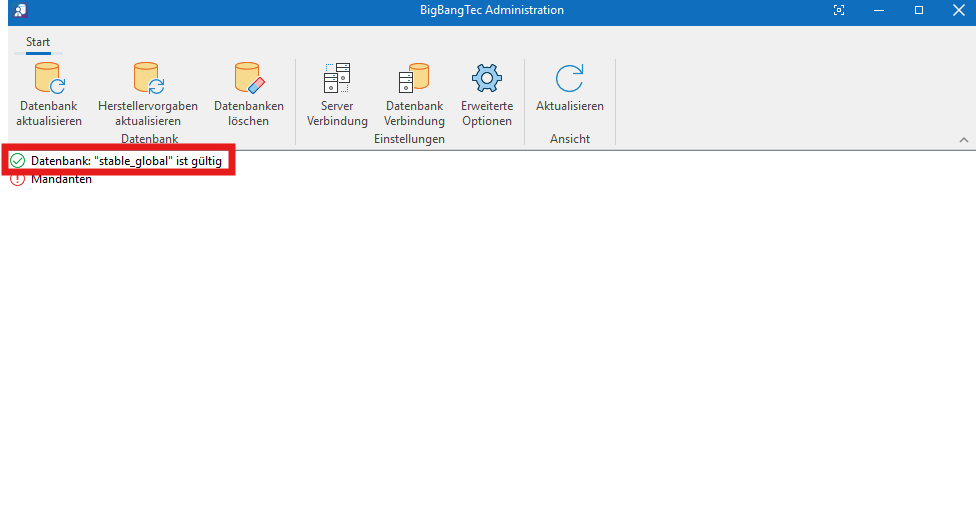This screenshot has height=512, width=976.
Task: Close the BigBangTec Administration window
Action: pyautogui.click(x=957, y=10)
